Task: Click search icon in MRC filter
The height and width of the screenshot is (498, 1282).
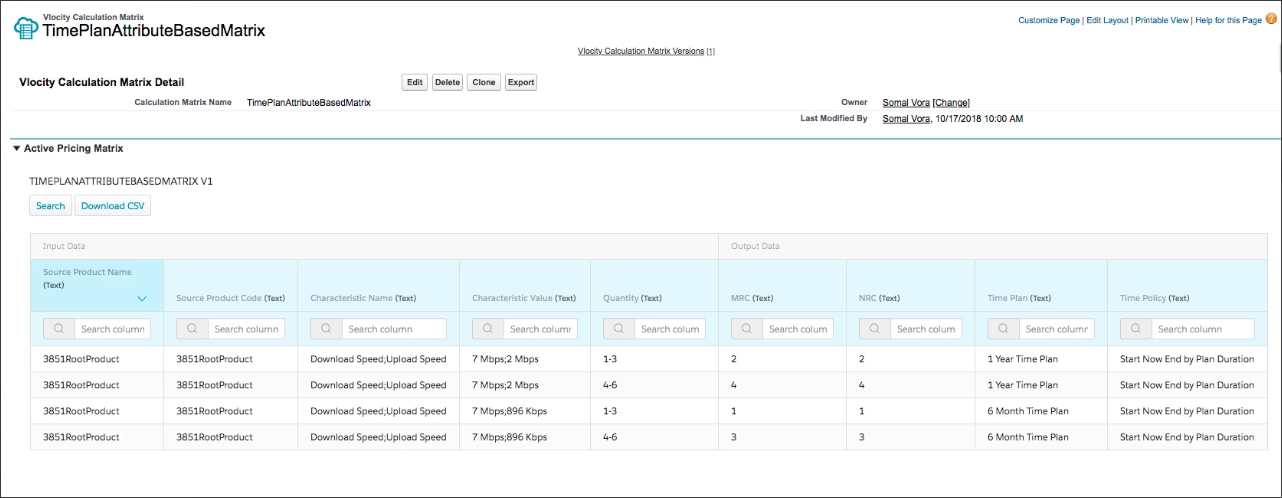Action: click(x=748, y=329)
